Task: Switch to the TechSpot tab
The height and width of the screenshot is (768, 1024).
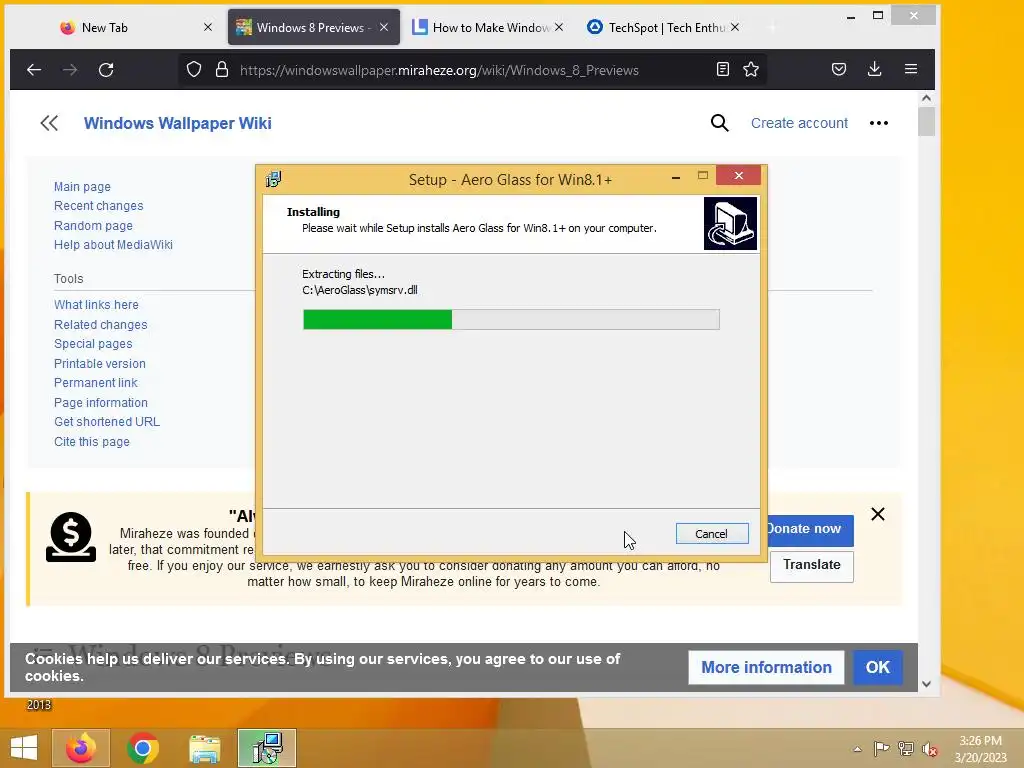Action: (x=666, y=27)
